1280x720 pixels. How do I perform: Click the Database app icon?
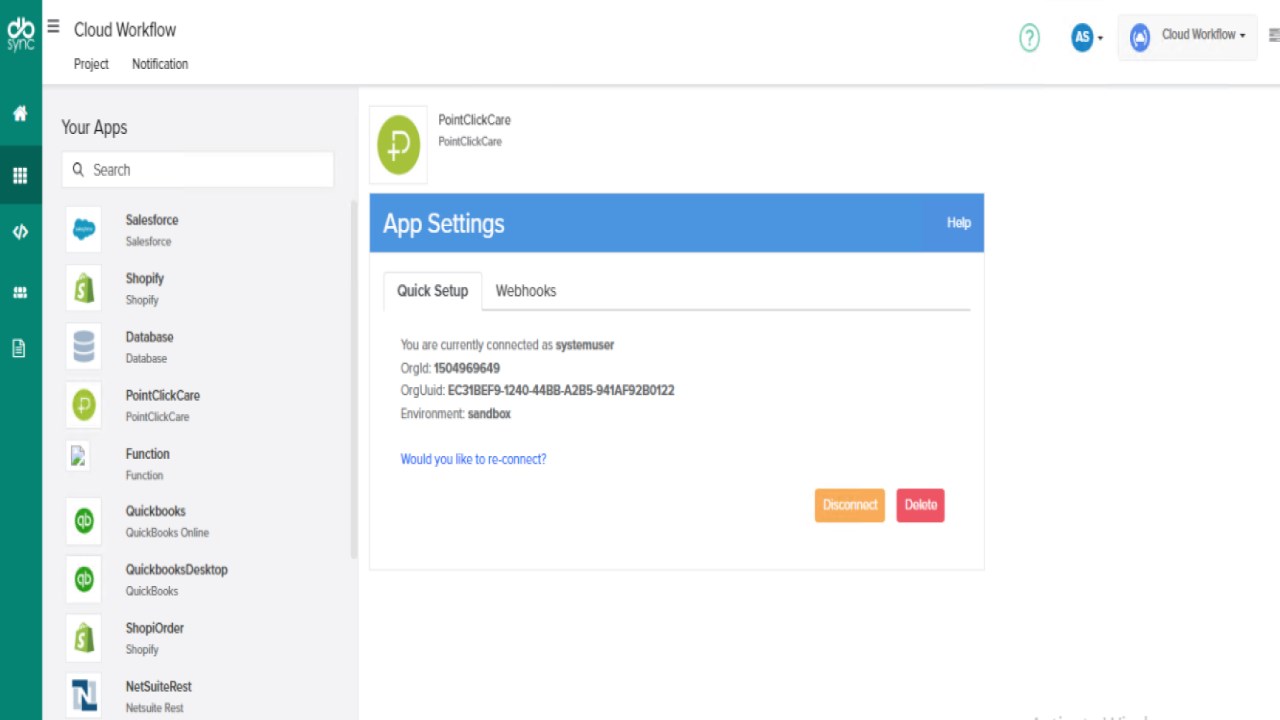pos(84,347)
